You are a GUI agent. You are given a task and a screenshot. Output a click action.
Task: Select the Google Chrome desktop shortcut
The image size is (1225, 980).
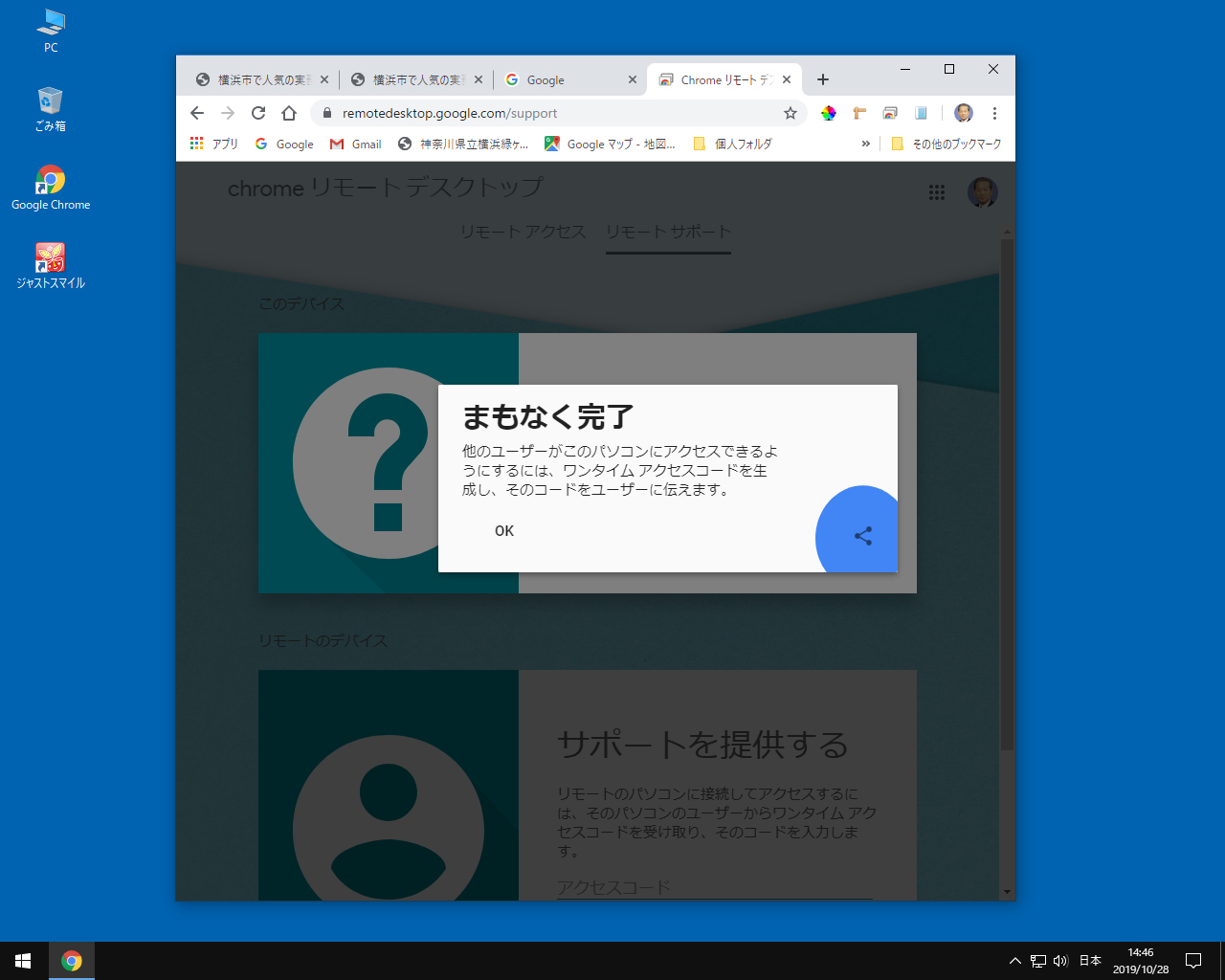(x=51, y=188)
